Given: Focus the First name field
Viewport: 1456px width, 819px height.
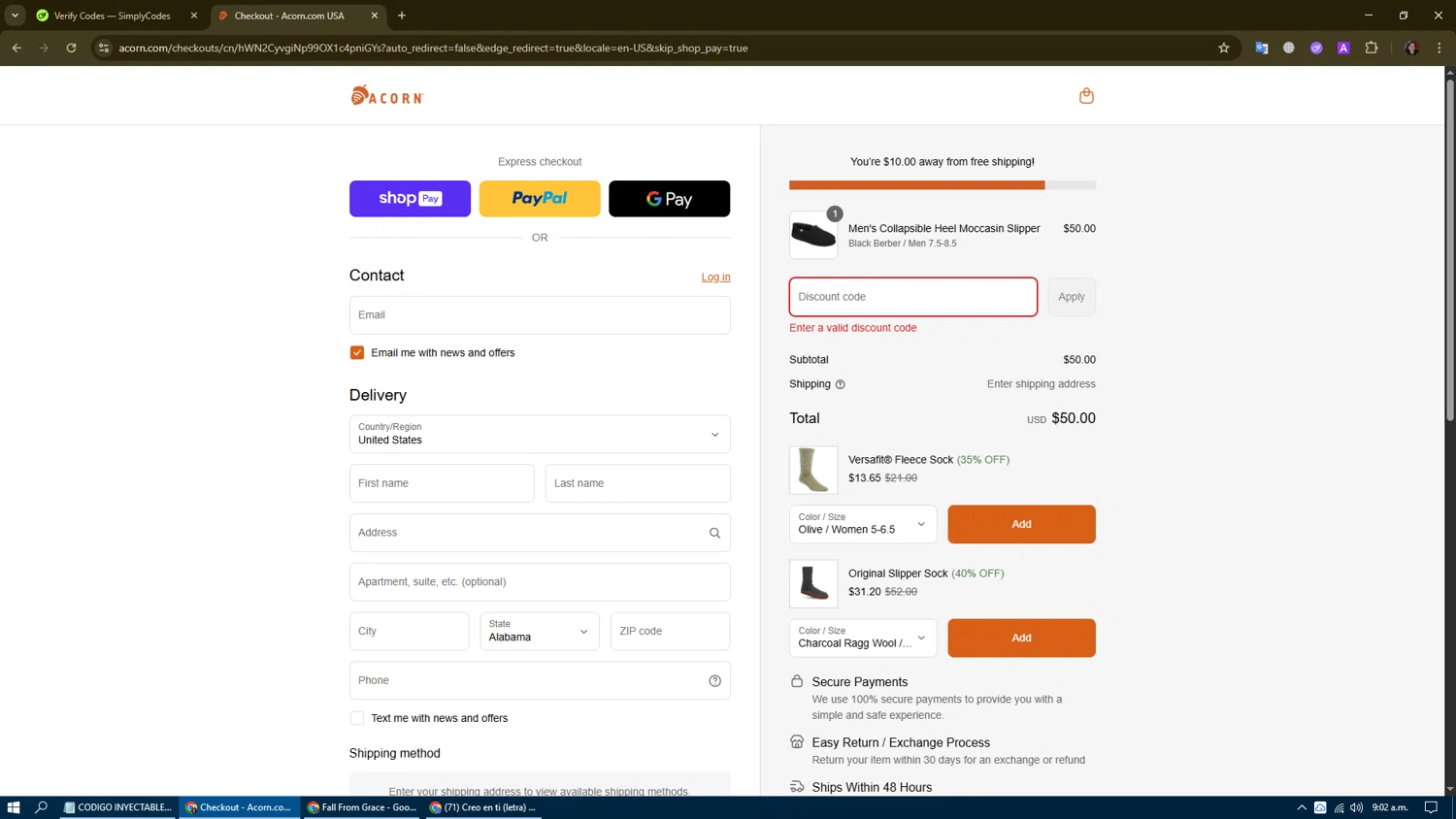Looking at the screenshot, I should click(x=442, y=483).
